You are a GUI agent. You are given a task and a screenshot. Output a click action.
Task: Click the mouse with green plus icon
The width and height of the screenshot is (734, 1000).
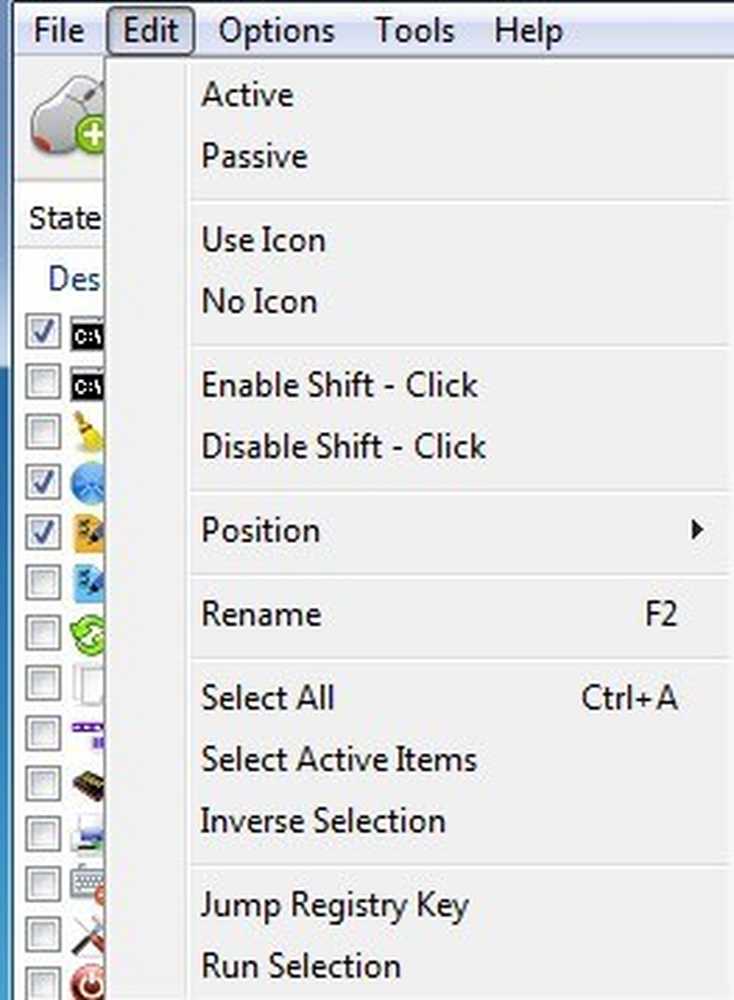68,117
